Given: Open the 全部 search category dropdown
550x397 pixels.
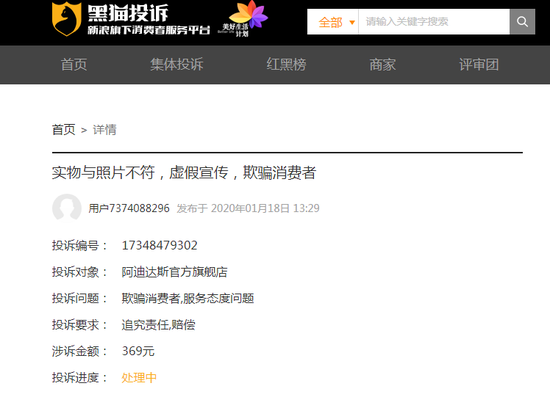Looking at the screenshot, I should (336, 22).
